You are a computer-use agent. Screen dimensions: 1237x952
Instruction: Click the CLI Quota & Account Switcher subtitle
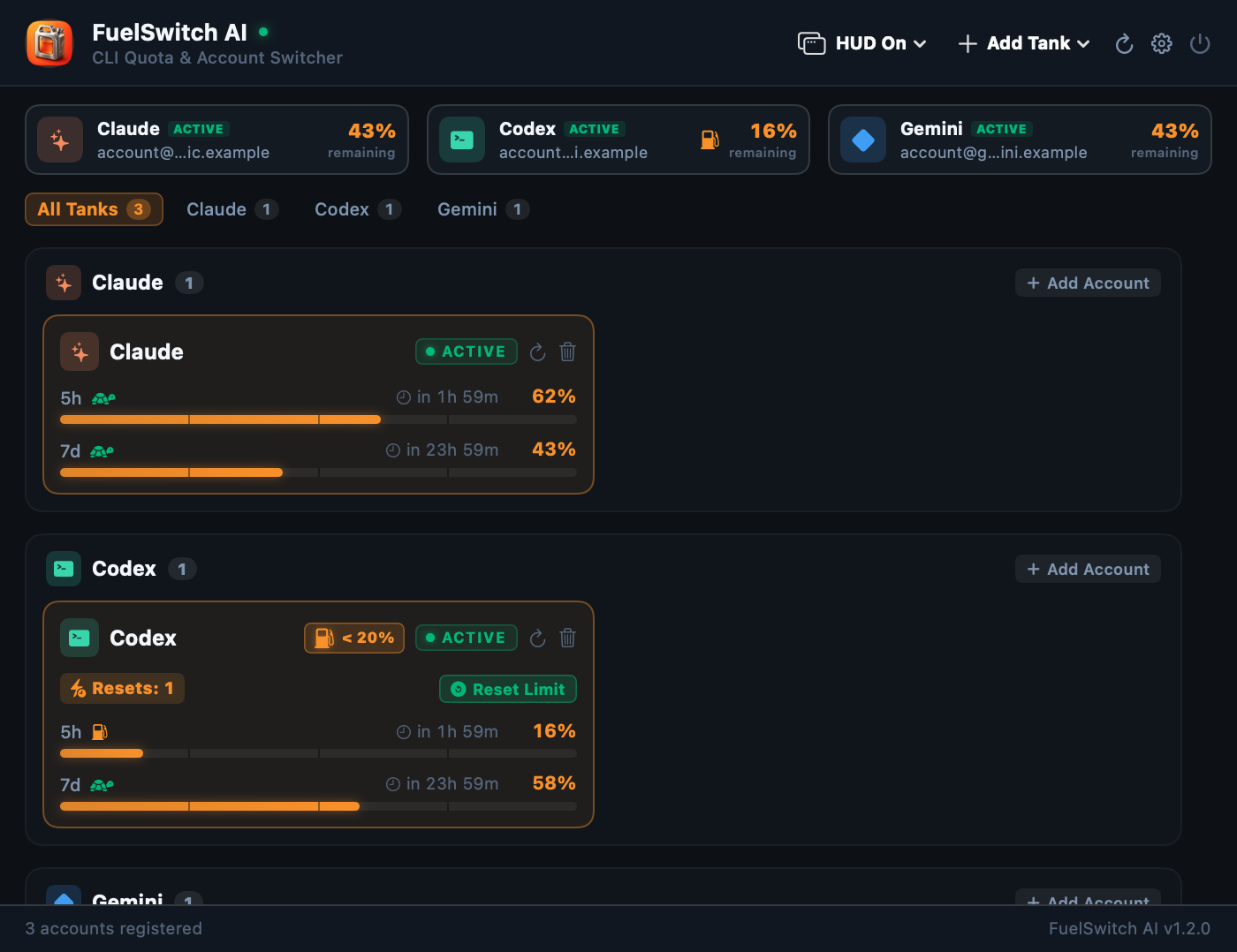pos(217,57)
